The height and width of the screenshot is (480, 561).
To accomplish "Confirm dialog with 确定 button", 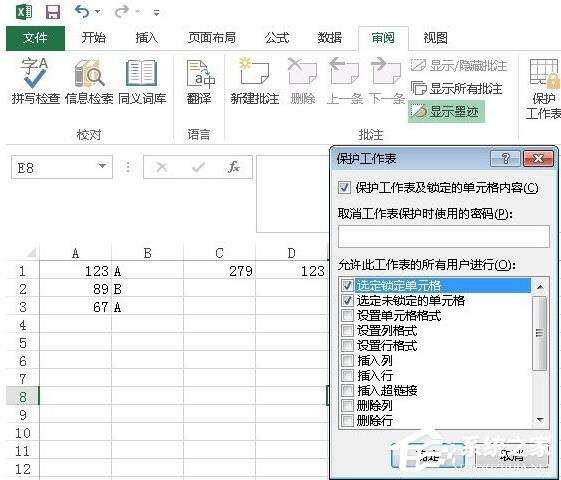I will tap(428, 456).
